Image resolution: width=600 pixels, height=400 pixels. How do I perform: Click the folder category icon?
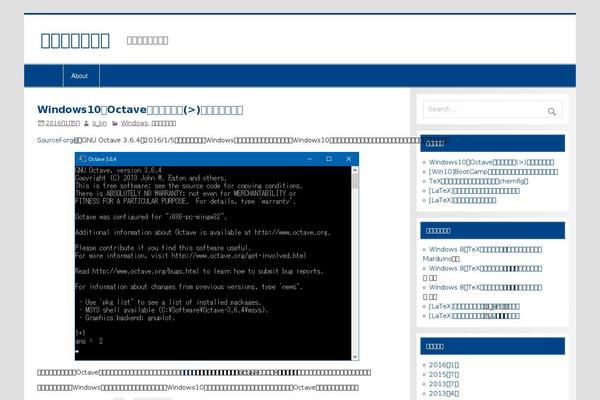[x=115, y=123]
